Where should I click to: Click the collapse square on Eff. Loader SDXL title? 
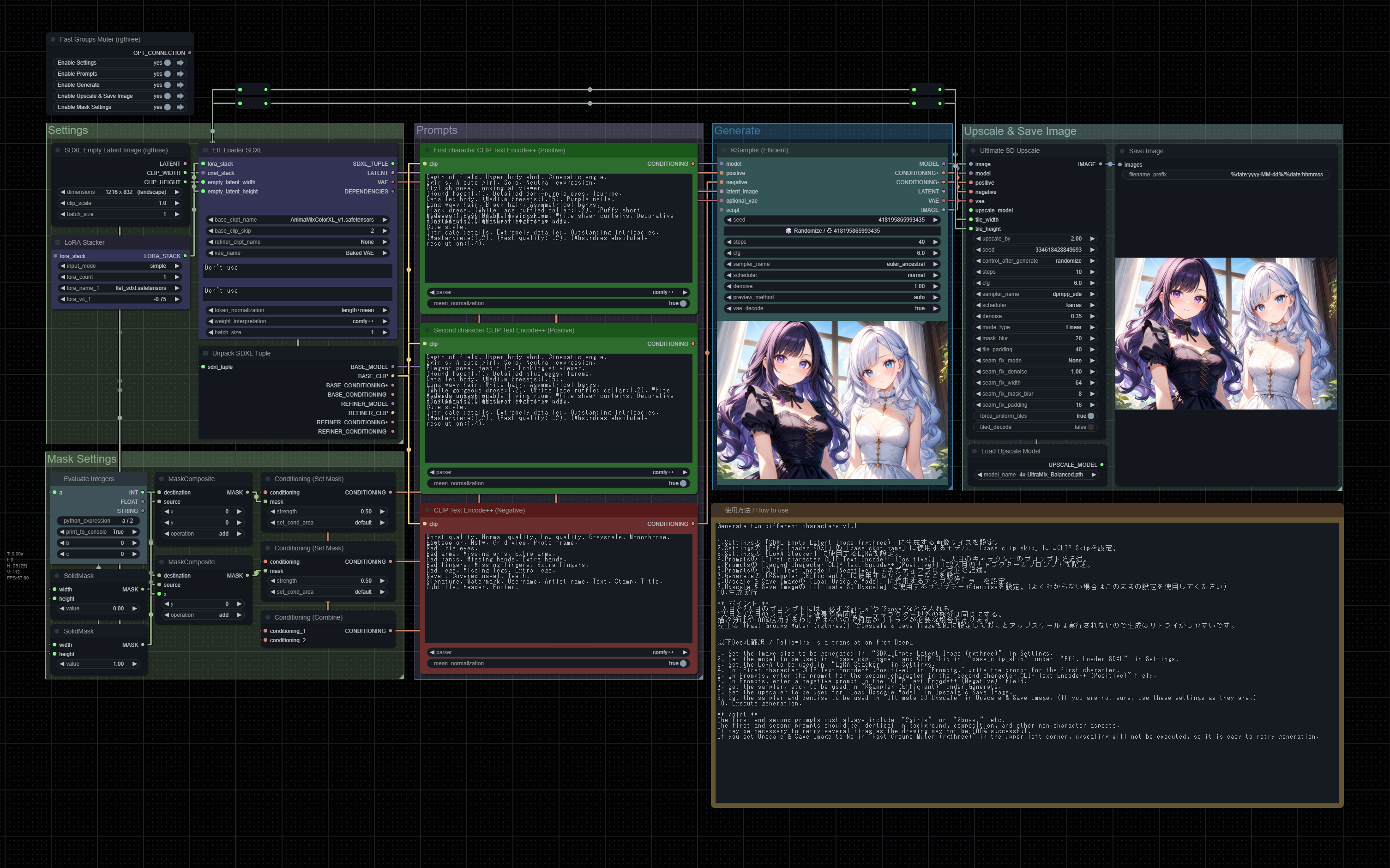(x=205, y=151)
